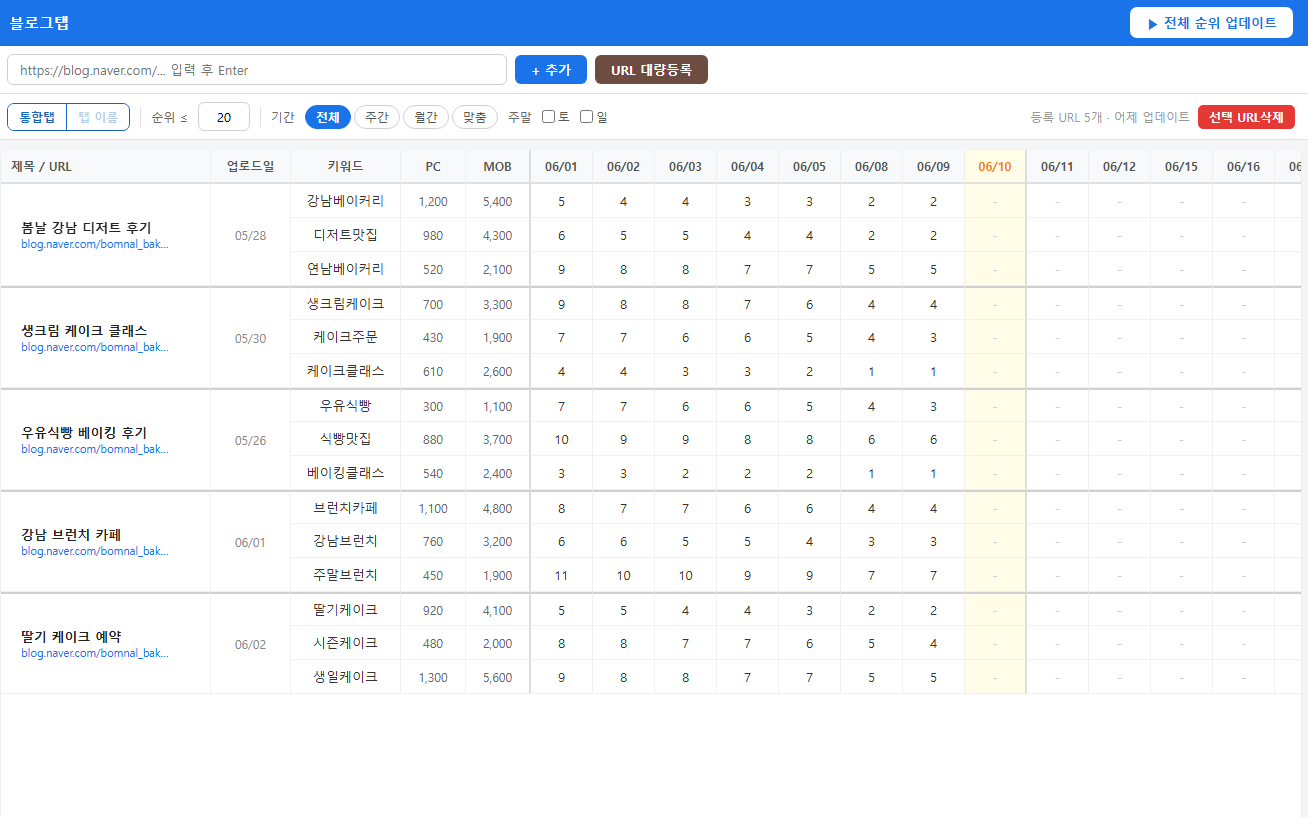
Task: Toggle the 일 weekend checkbox
Action: [x=586, y=117]
